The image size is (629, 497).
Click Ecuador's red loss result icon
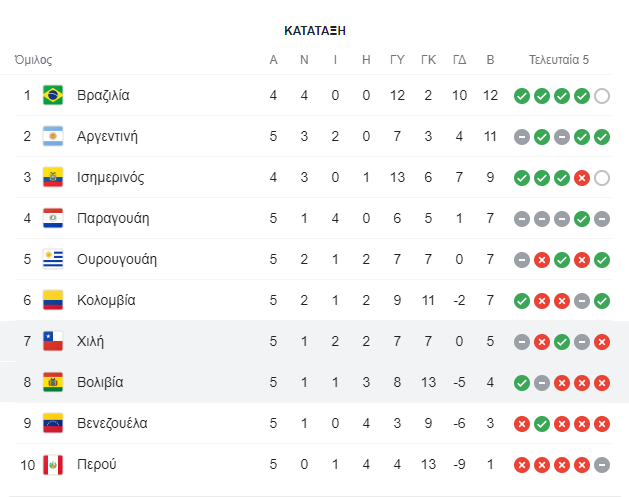coord(582,178)
